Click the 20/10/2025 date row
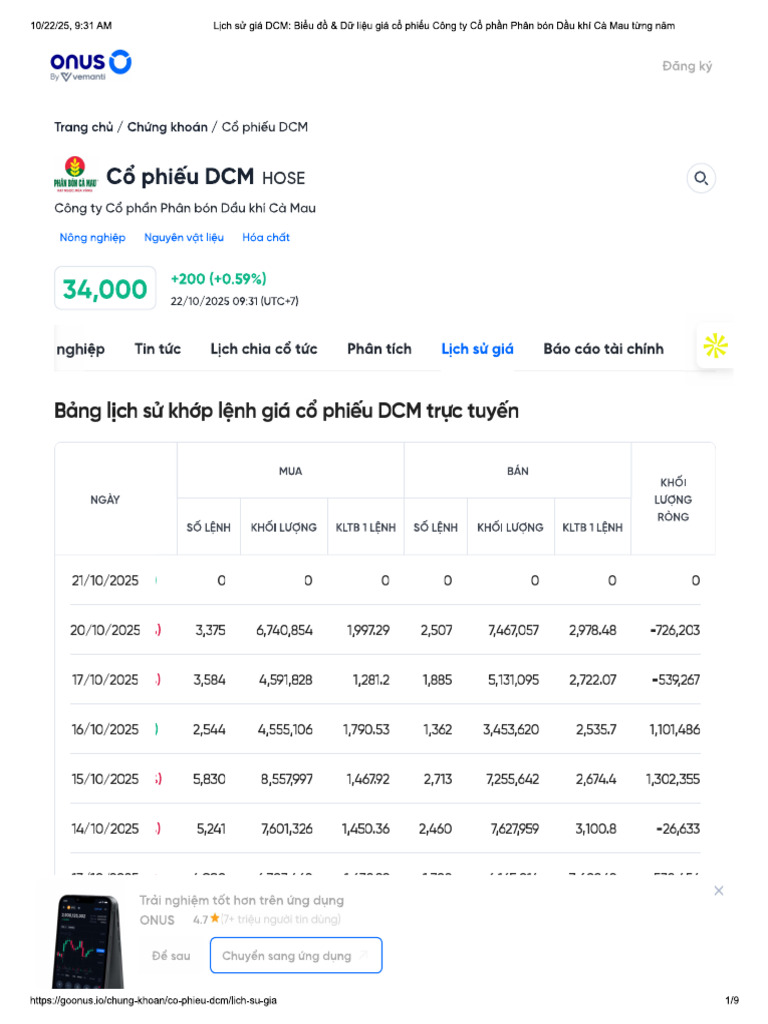This screenshot has width=768, height=1024. coord(105,630)
